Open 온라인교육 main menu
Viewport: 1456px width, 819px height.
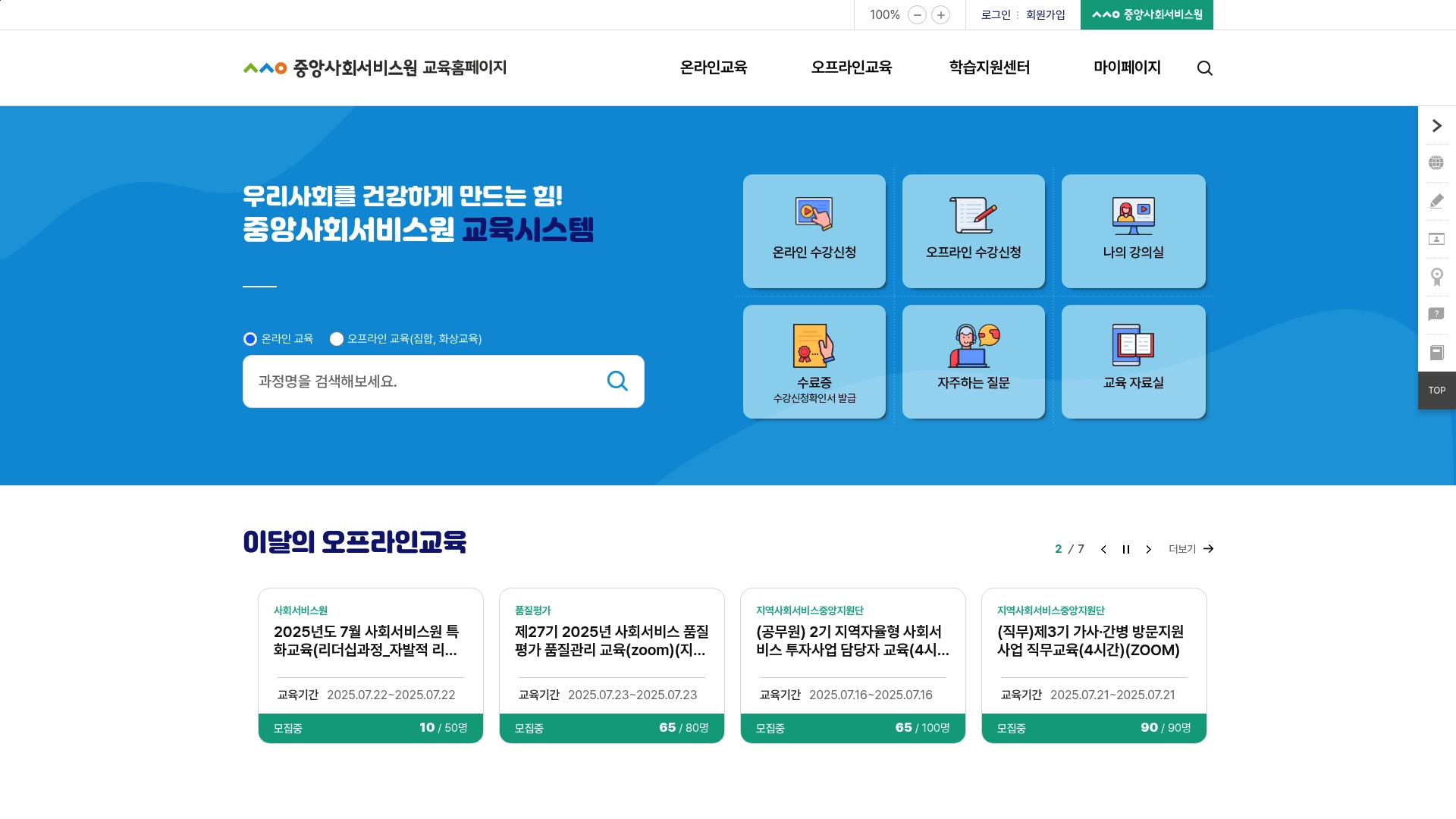pyautogui.click(x=714, y=67)
